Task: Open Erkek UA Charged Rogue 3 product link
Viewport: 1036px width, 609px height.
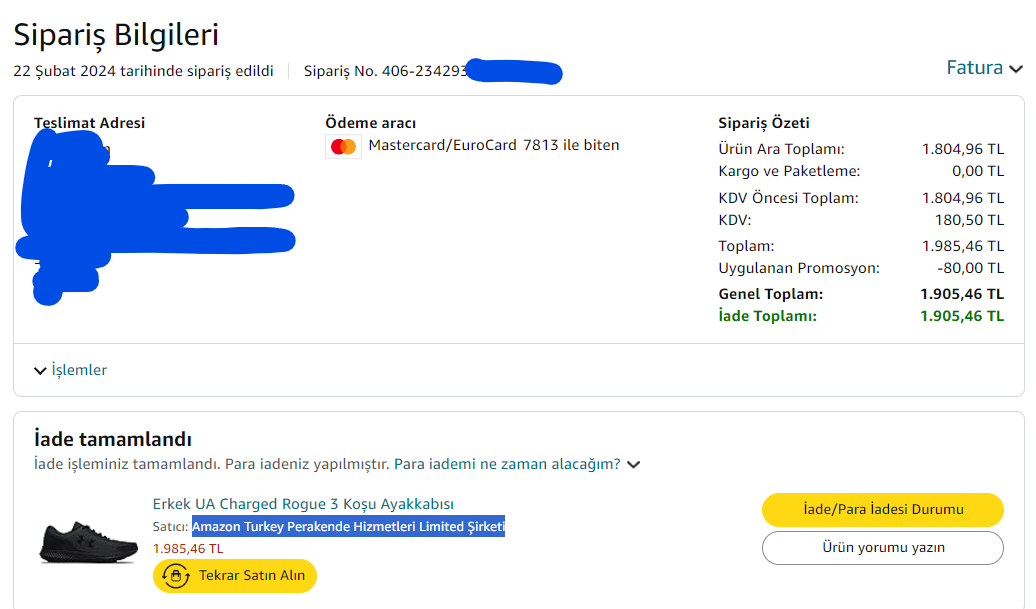Action: (x=303, y=504)
